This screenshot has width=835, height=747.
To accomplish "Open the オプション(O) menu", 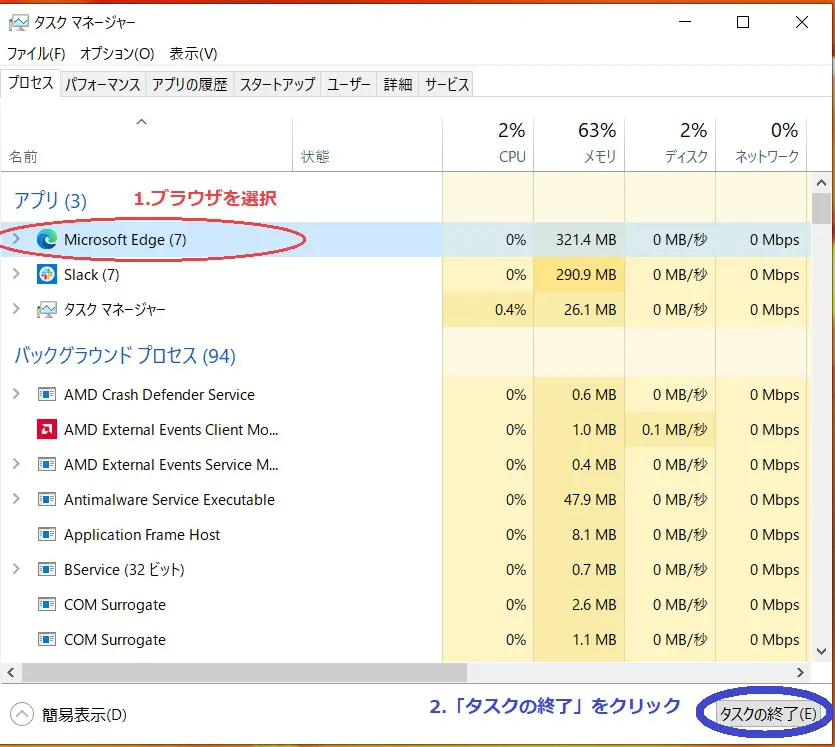I will 117,54.
